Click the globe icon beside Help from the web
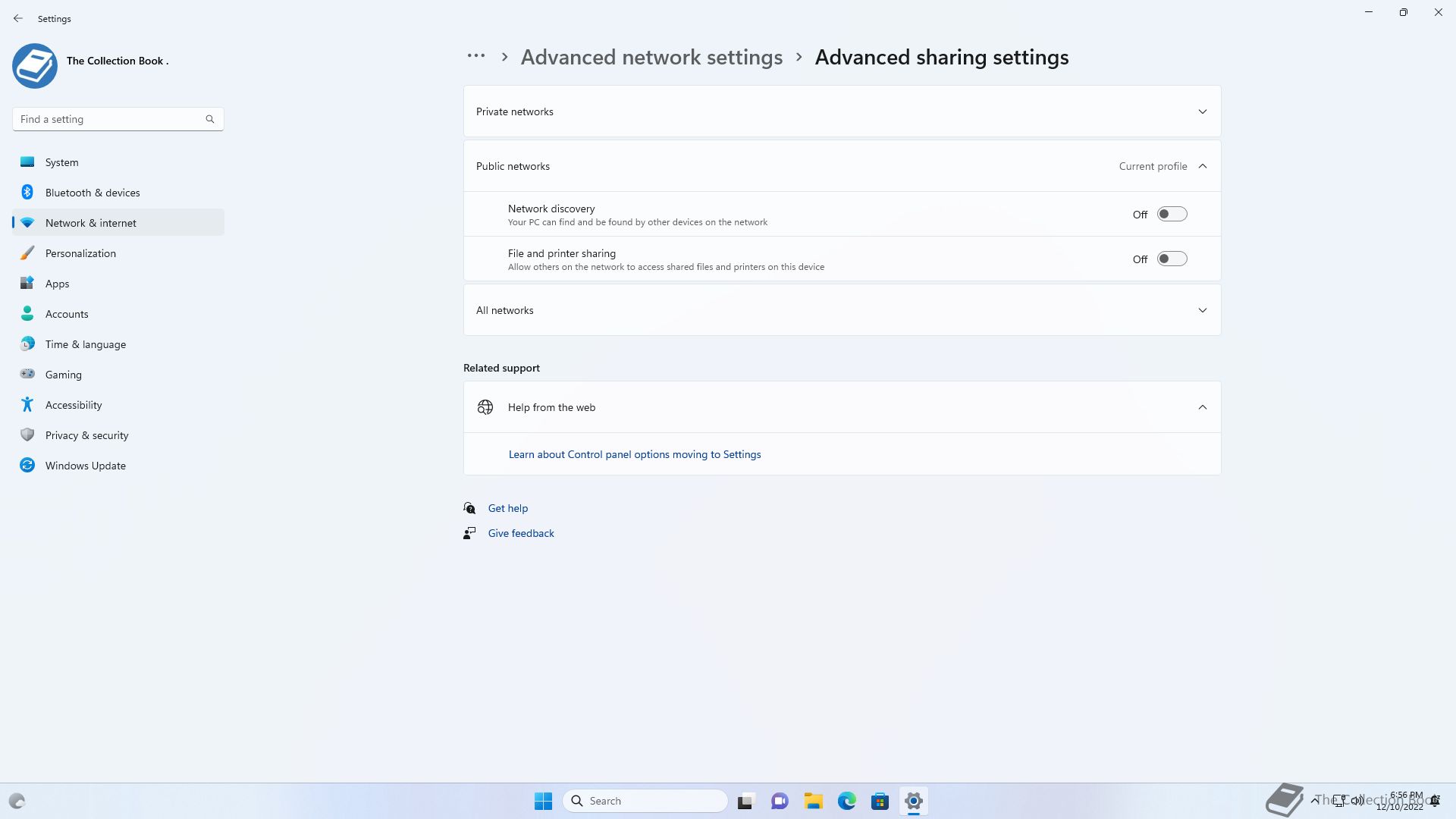Viewport: 1456px width, 819px height. point(485,407)
